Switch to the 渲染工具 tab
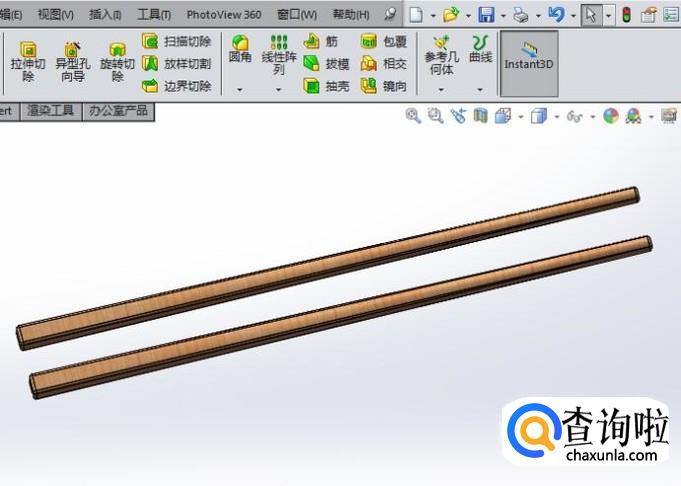Viewport: 681px width, 486px height. tap(51, 111)
